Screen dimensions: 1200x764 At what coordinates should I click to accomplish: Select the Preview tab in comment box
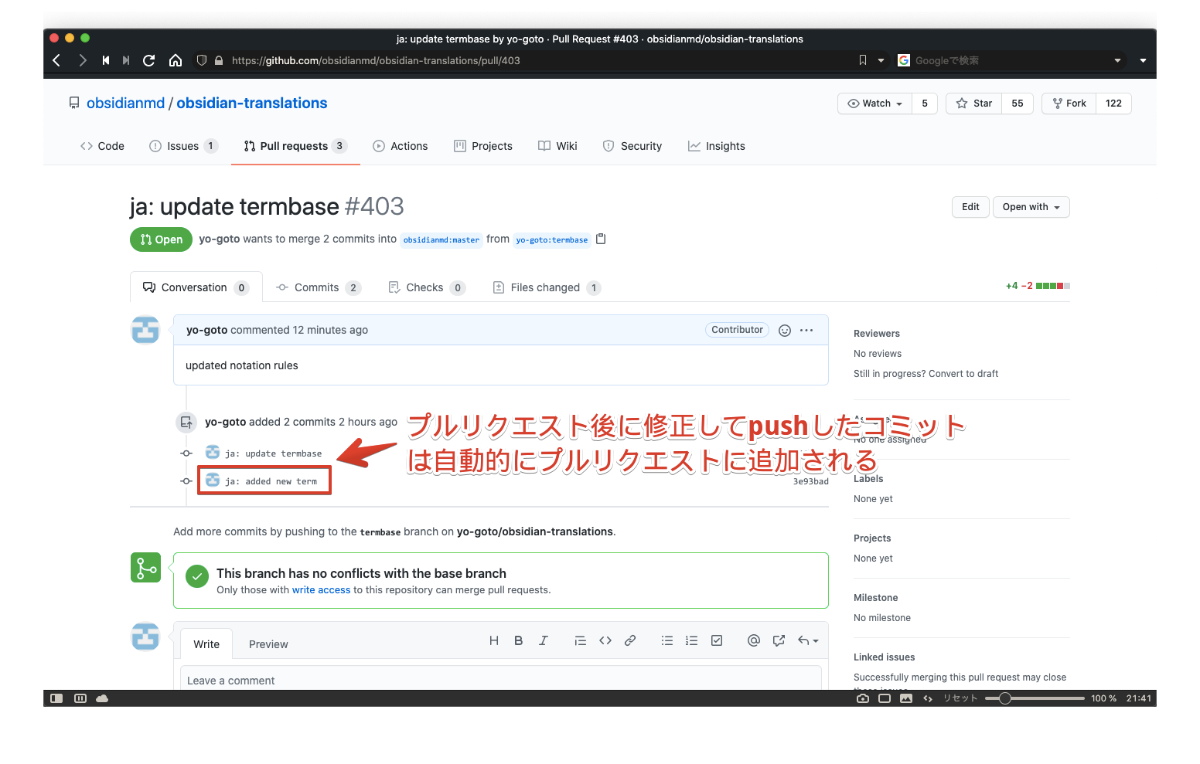pyautogui.click(x=268, y=644)
